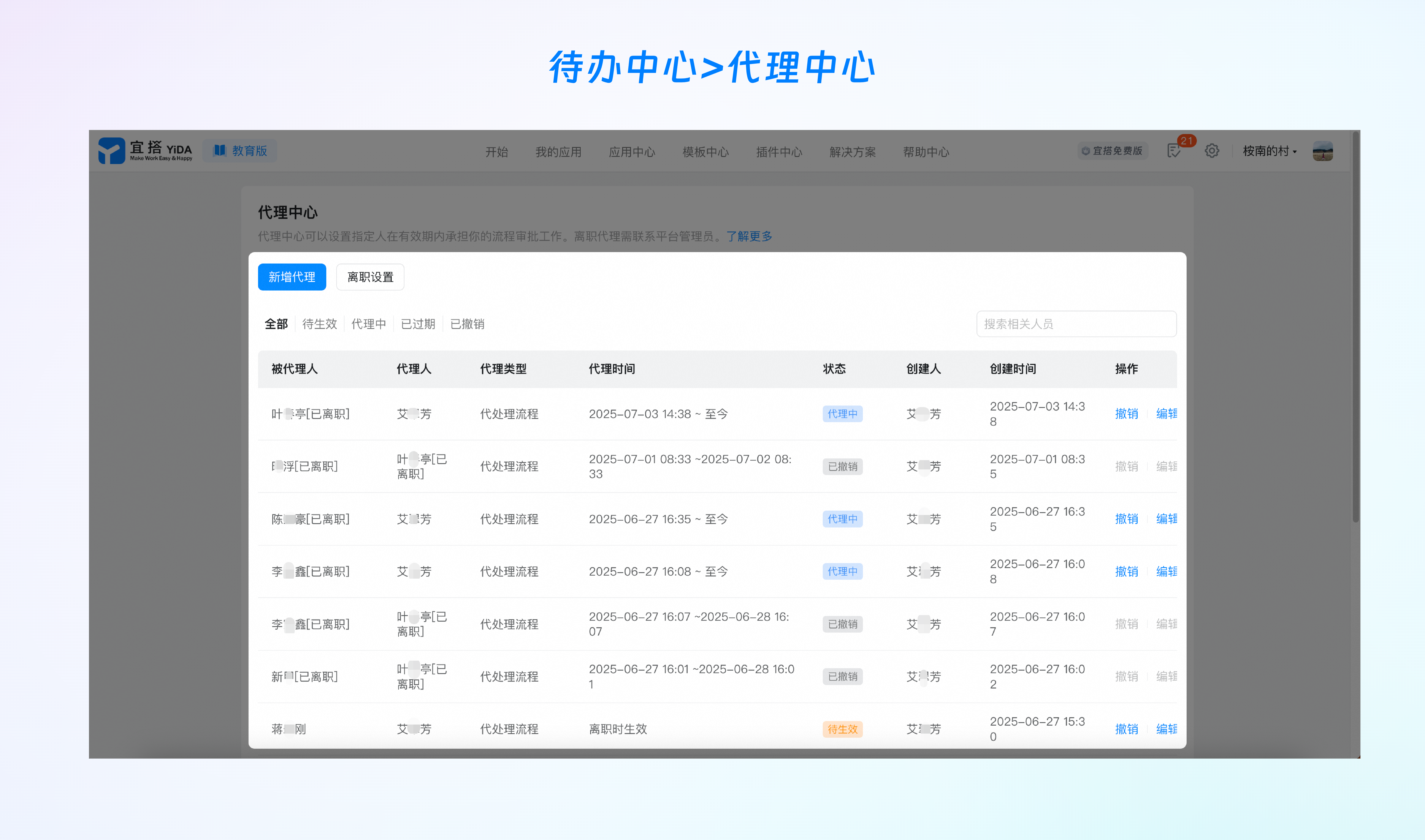Open 帮助中心 navigation item
This screenshot has width=1425, height=840.
coord(926,152)
